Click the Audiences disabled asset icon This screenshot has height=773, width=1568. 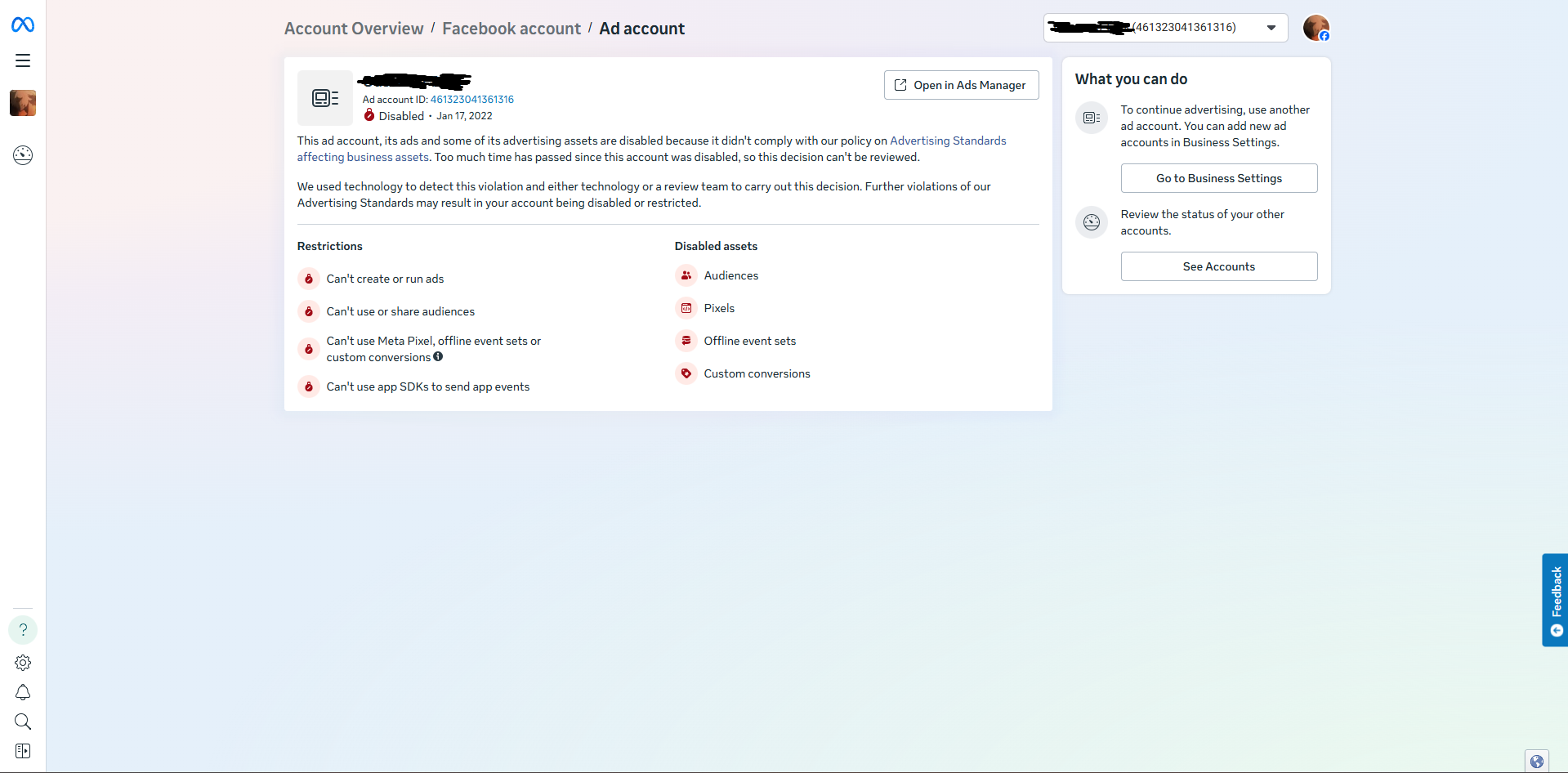point(686,275)
